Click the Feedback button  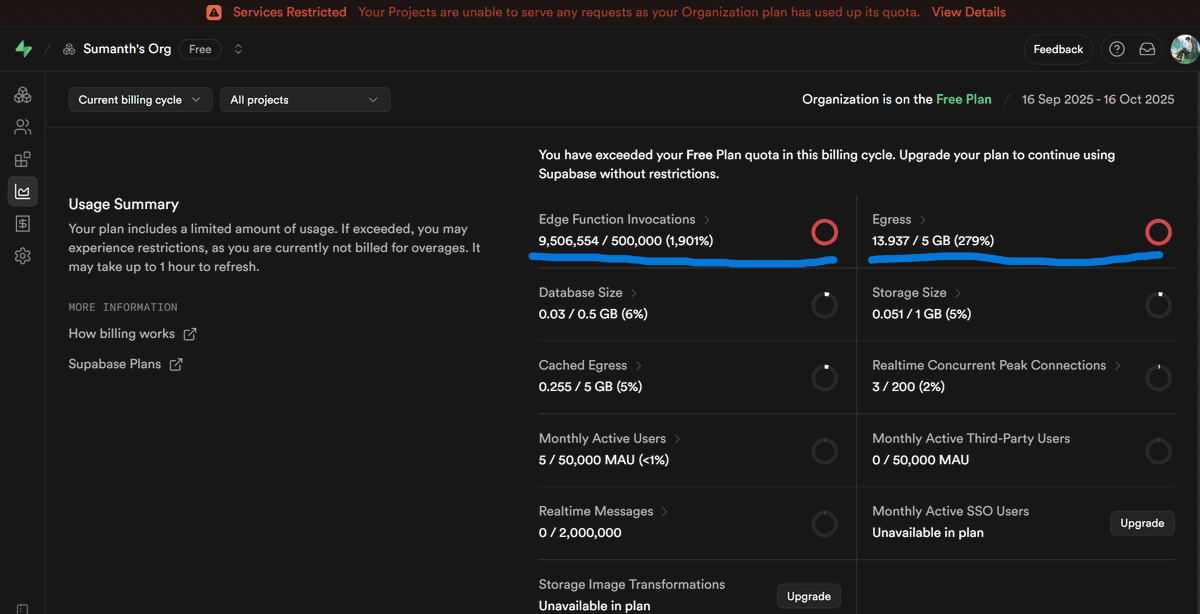tap(1058, 49)
